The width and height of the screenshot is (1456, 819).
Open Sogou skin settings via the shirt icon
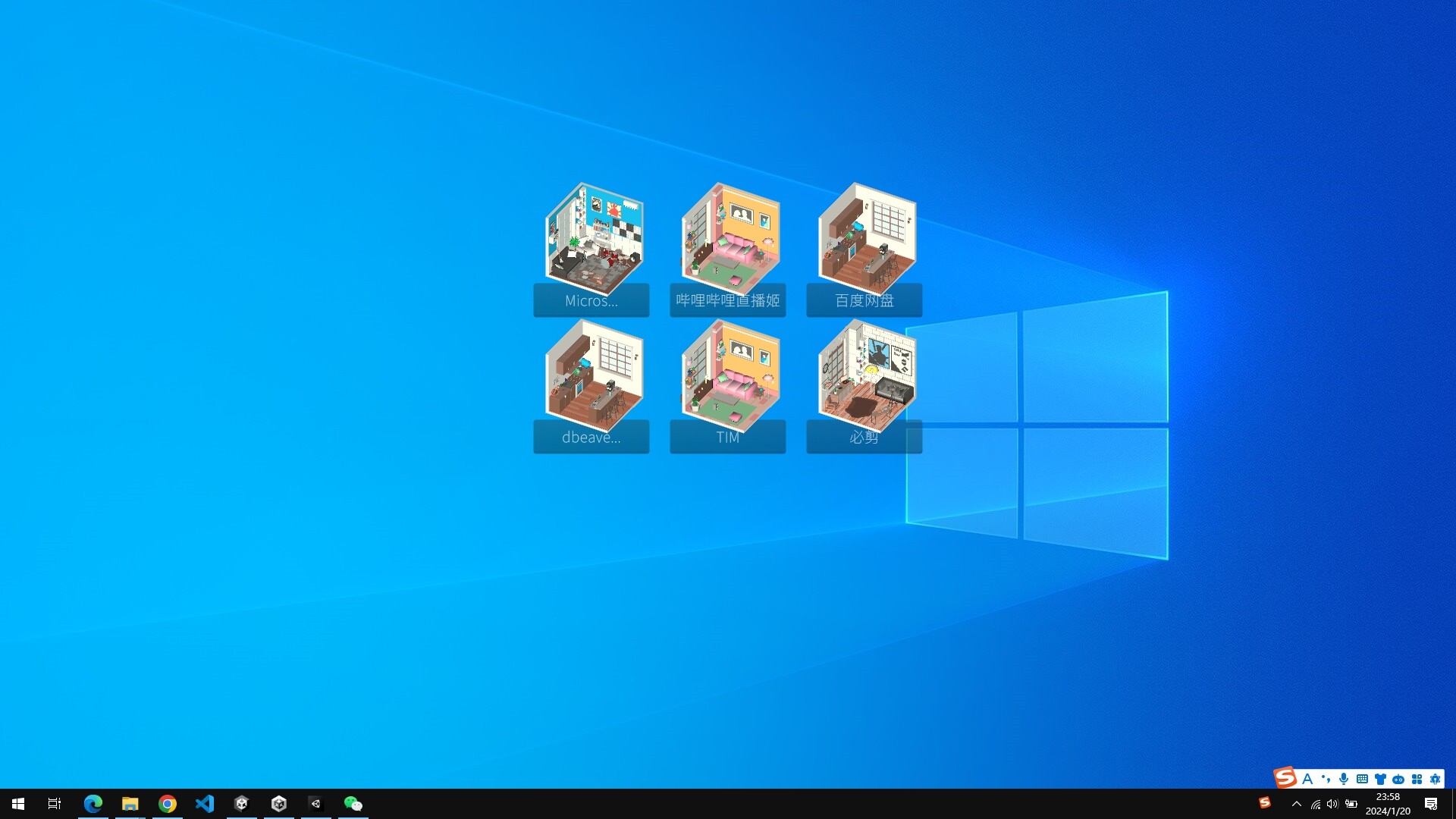1381,779
